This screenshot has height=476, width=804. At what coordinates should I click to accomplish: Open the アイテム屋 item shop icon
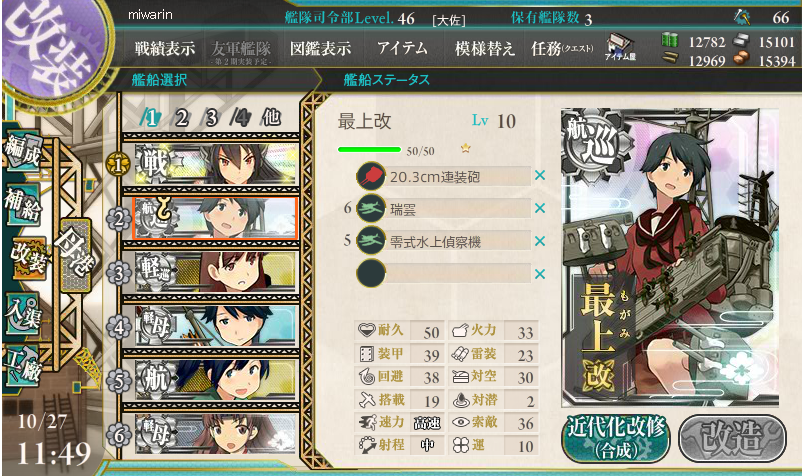pos(620,48)
